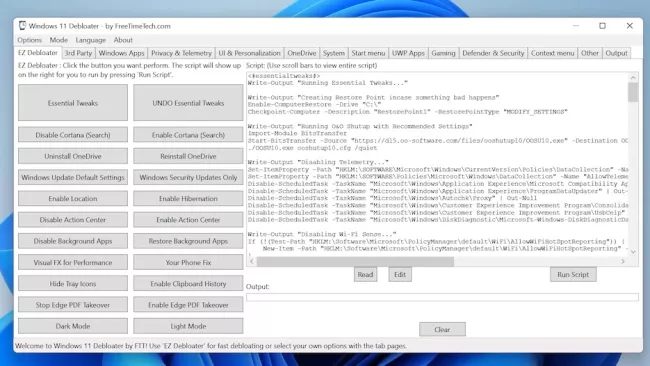Click the Your Phone Fix button
650x366 pixels.
coord(188,262)
